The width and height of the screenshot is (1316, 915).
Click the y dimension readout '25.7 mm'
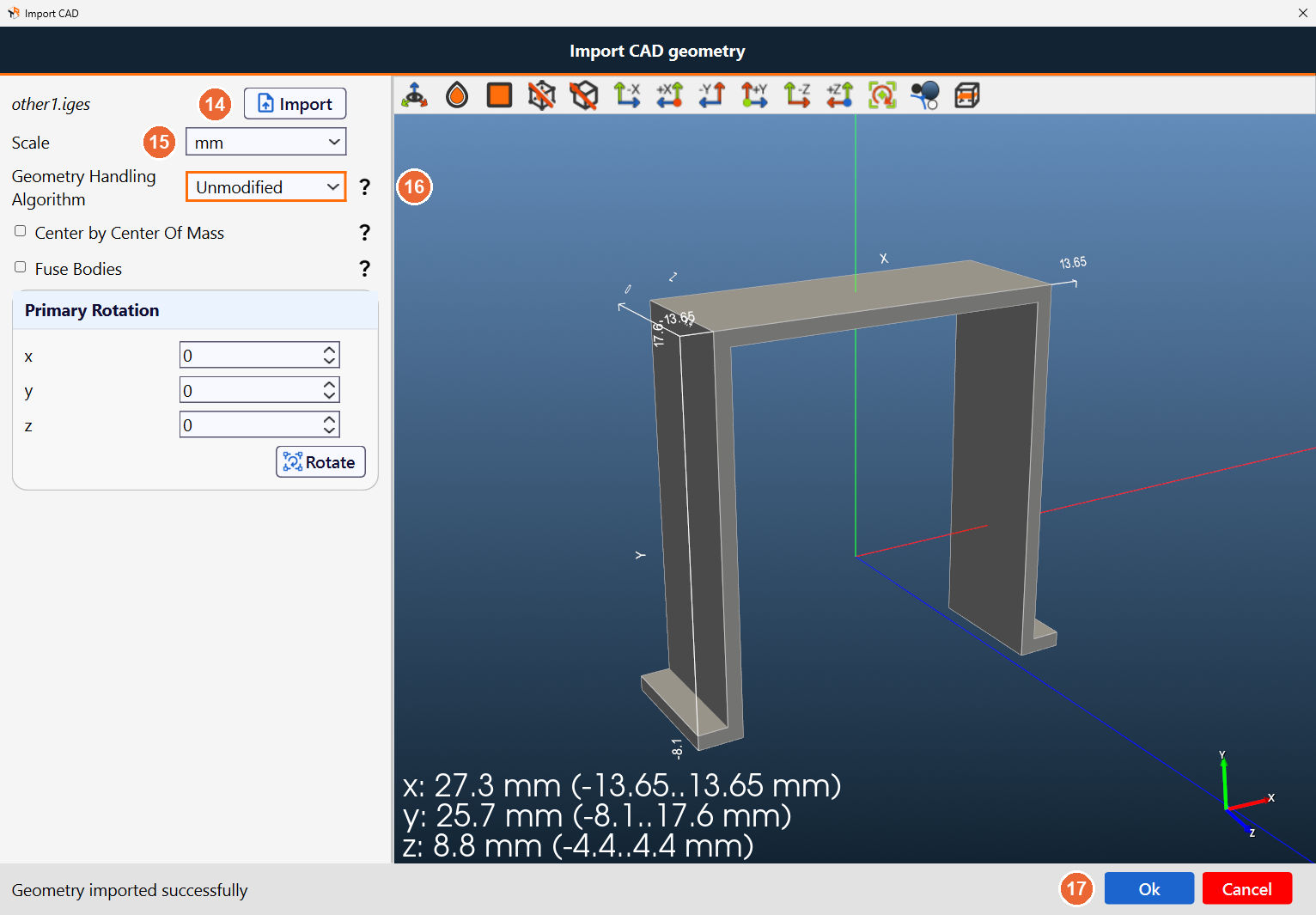[x=597, y=815]
